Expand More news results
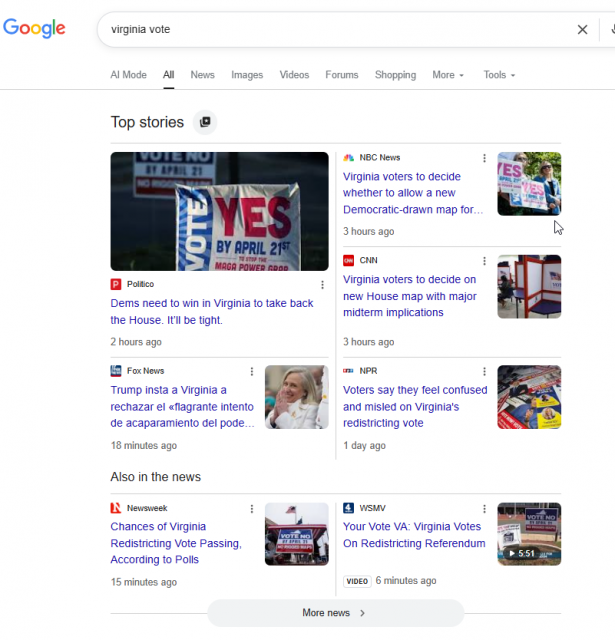The height and width of the screenshot is (640, 615). point(335,613)
